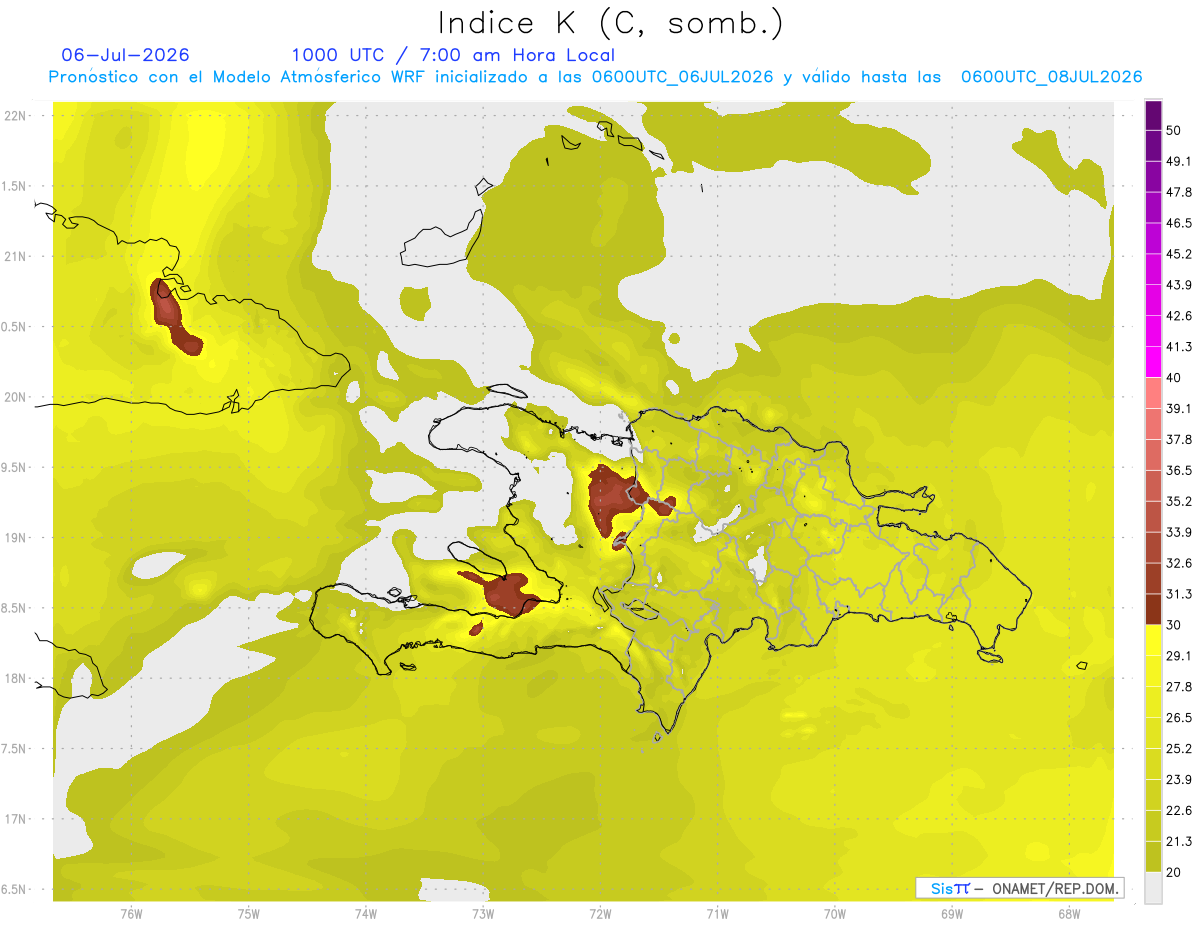The height and width of the screenshot is (927, 1200).
Task: Click the '71W' longitude axis label
Action: pos(717,914)
